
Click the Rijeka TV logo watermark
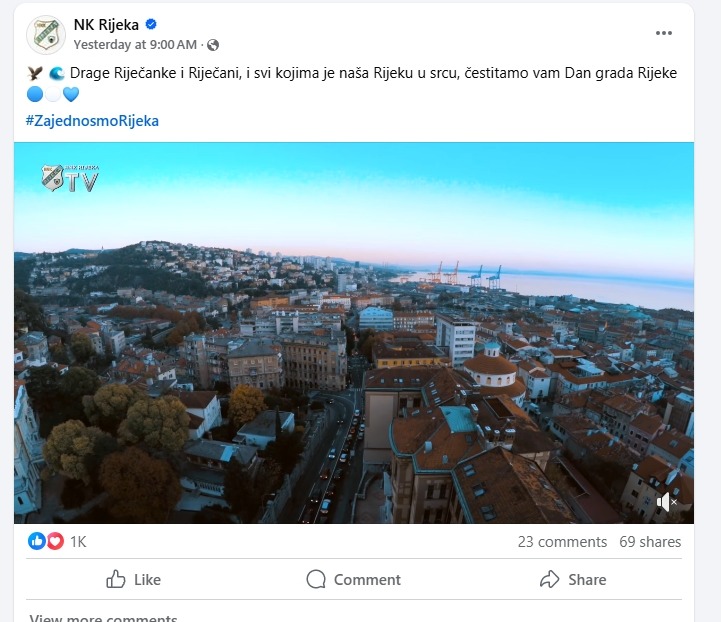click(x=69, y=178)
